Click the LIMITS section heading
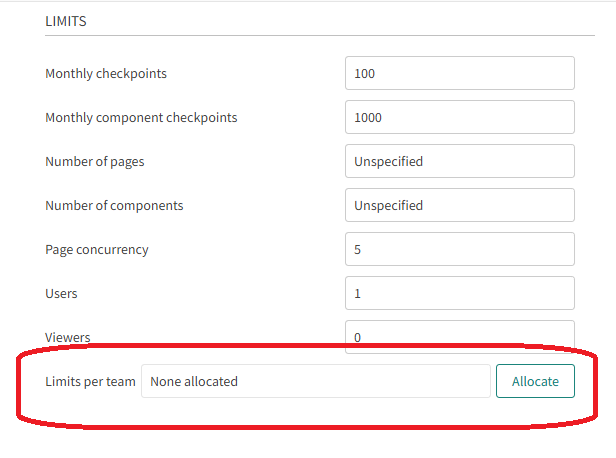 point(66,20)
